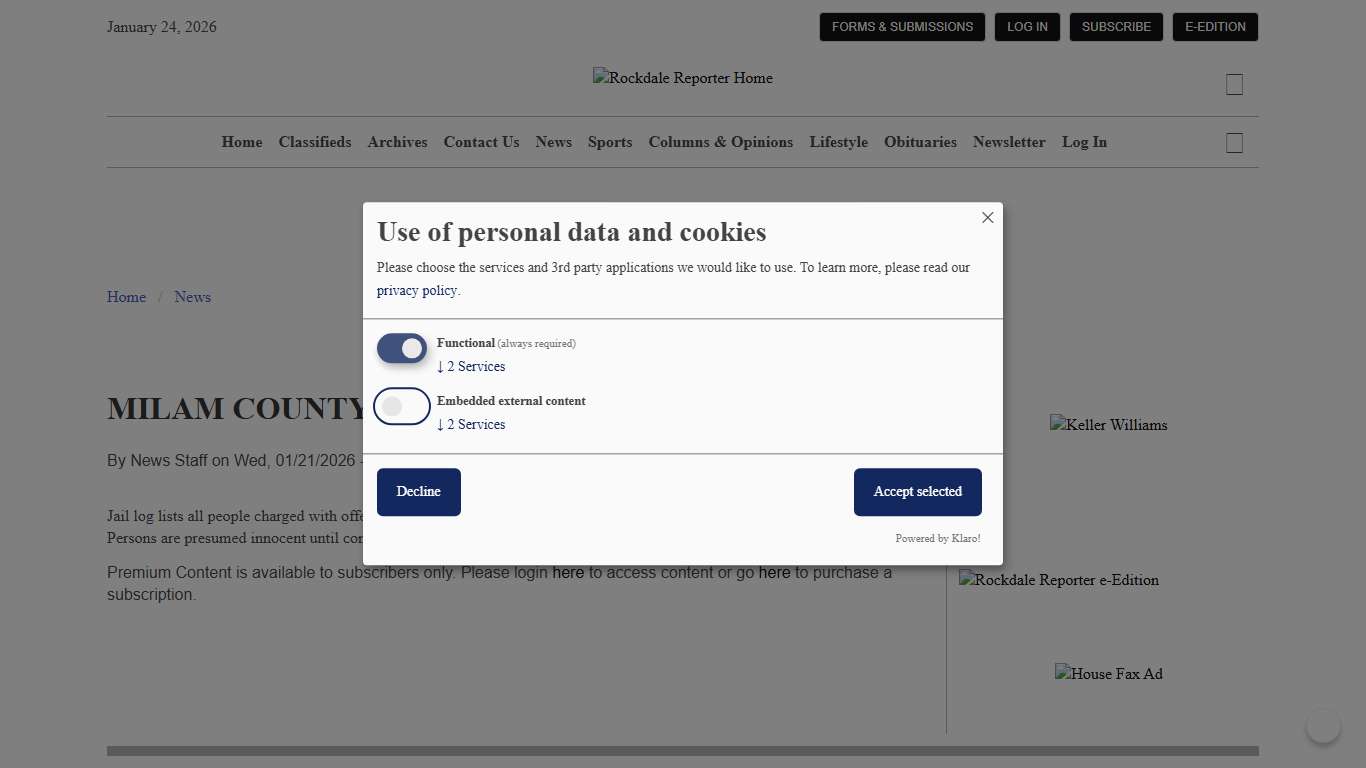
Task: Enable Embedded external content switch
Action: click(402, 406)
